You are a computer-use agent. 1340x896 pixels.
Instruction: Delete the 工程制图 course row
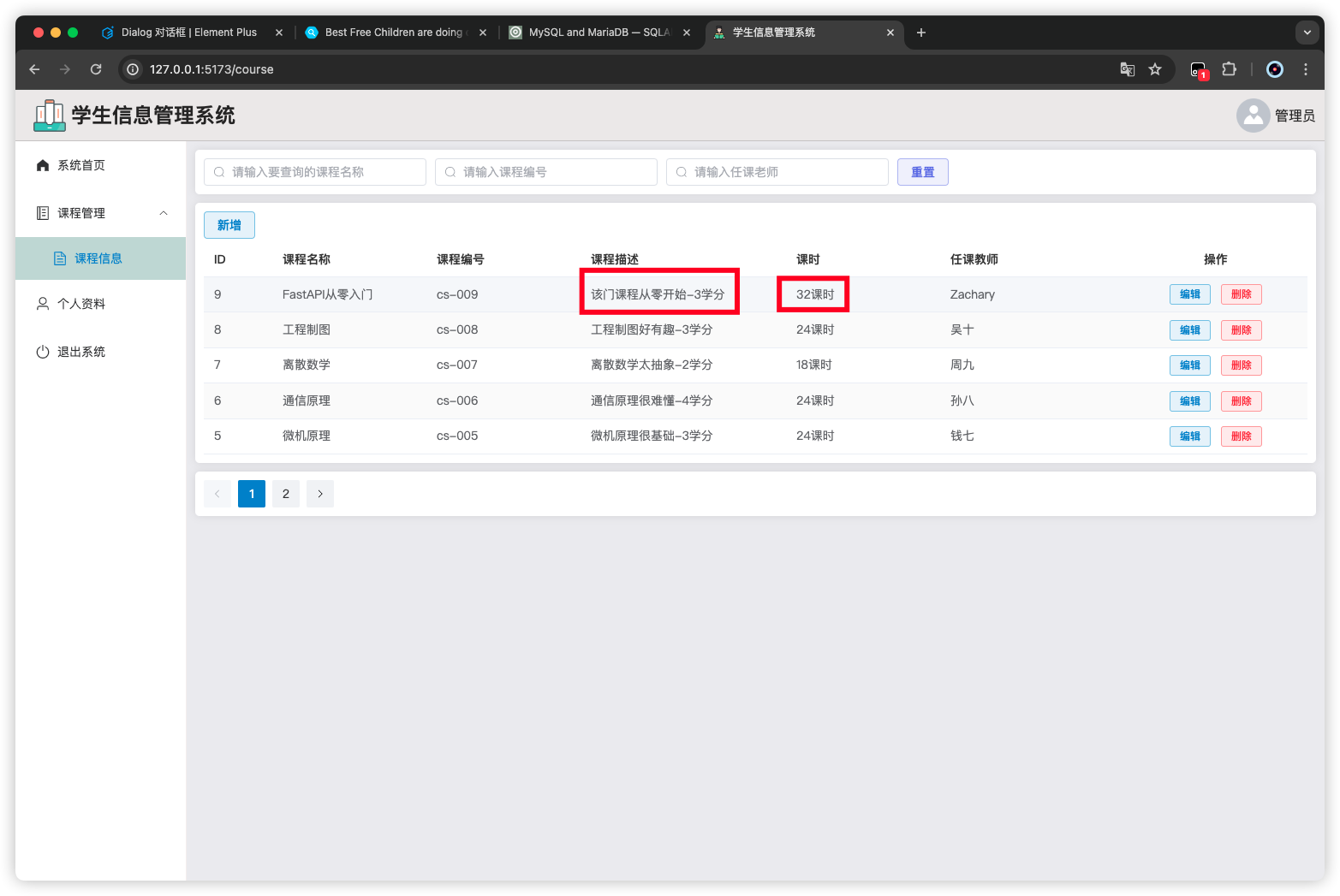pyautogui.click(x=1242, y=330)
